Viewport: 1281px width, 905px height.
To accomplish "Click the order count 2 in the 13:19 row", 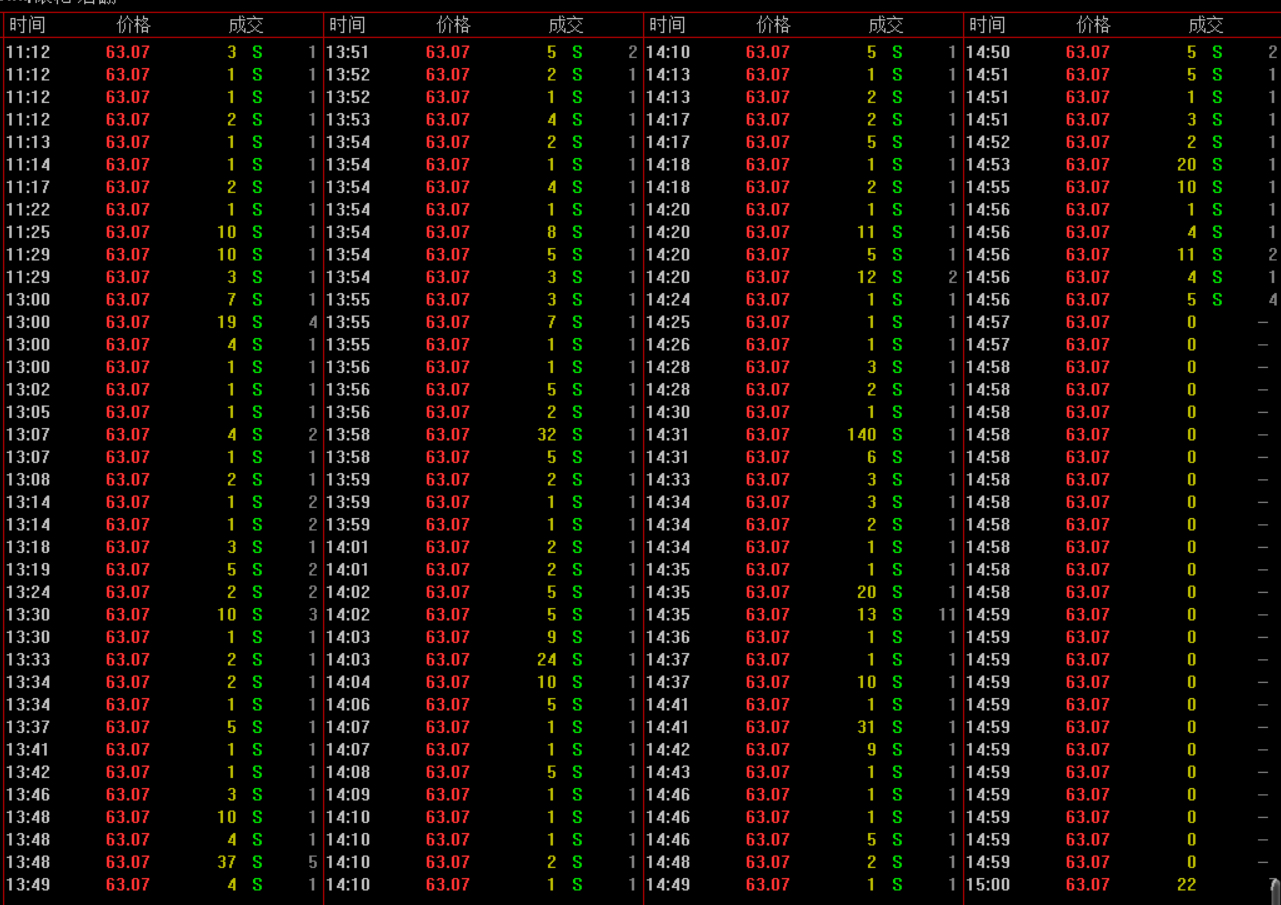I will [x=312, y=570].
